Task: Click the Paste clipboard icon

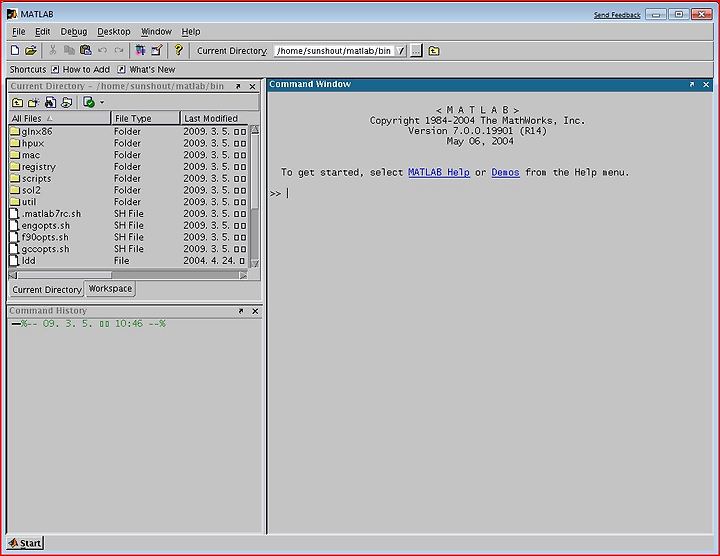Action: coord(85,50)
